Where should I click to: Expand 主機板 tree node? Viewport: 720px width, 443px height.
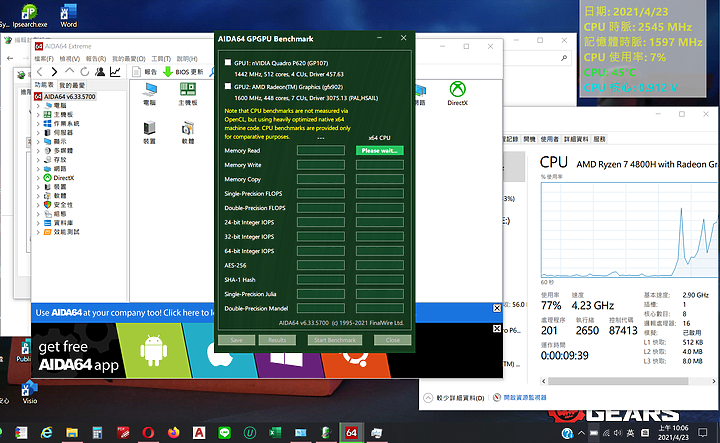[x=38, y=114]
